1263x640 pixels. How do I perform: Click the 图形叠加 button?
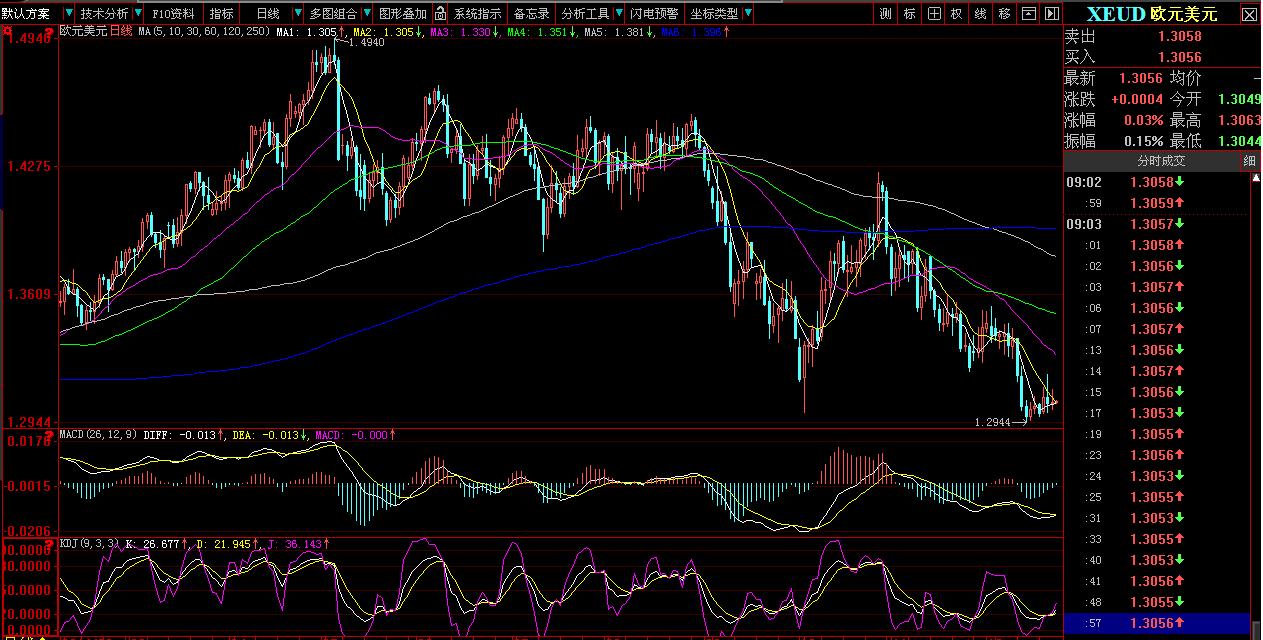tap(403, 13)
